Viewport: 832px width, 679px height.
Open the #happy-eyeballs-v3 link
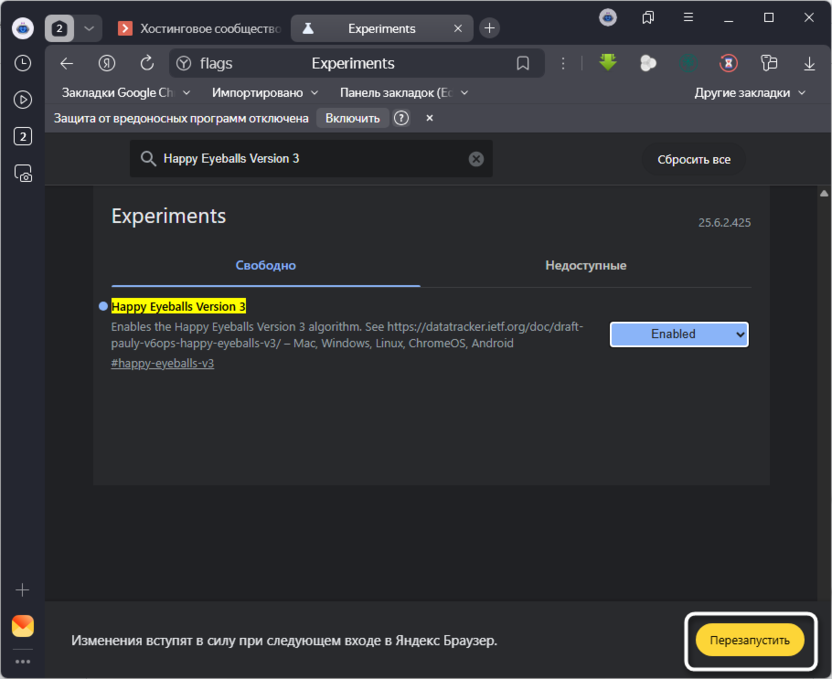(x=162, y=363)
